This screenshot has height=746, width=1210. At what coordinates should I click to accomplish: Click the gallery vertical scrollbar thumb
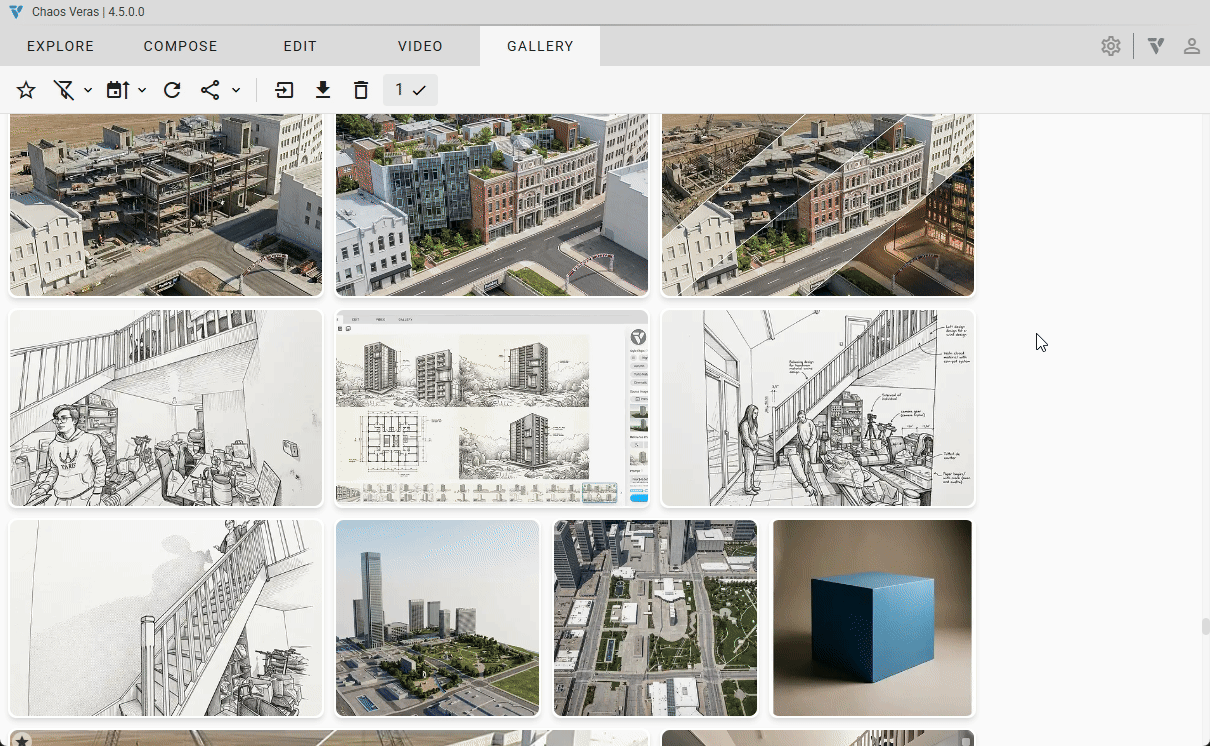pos(1205,627)
